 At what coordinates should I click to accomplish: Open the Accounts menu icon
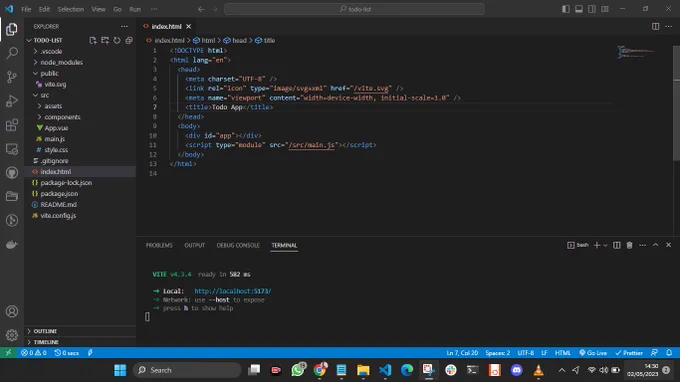pos(12,311)
